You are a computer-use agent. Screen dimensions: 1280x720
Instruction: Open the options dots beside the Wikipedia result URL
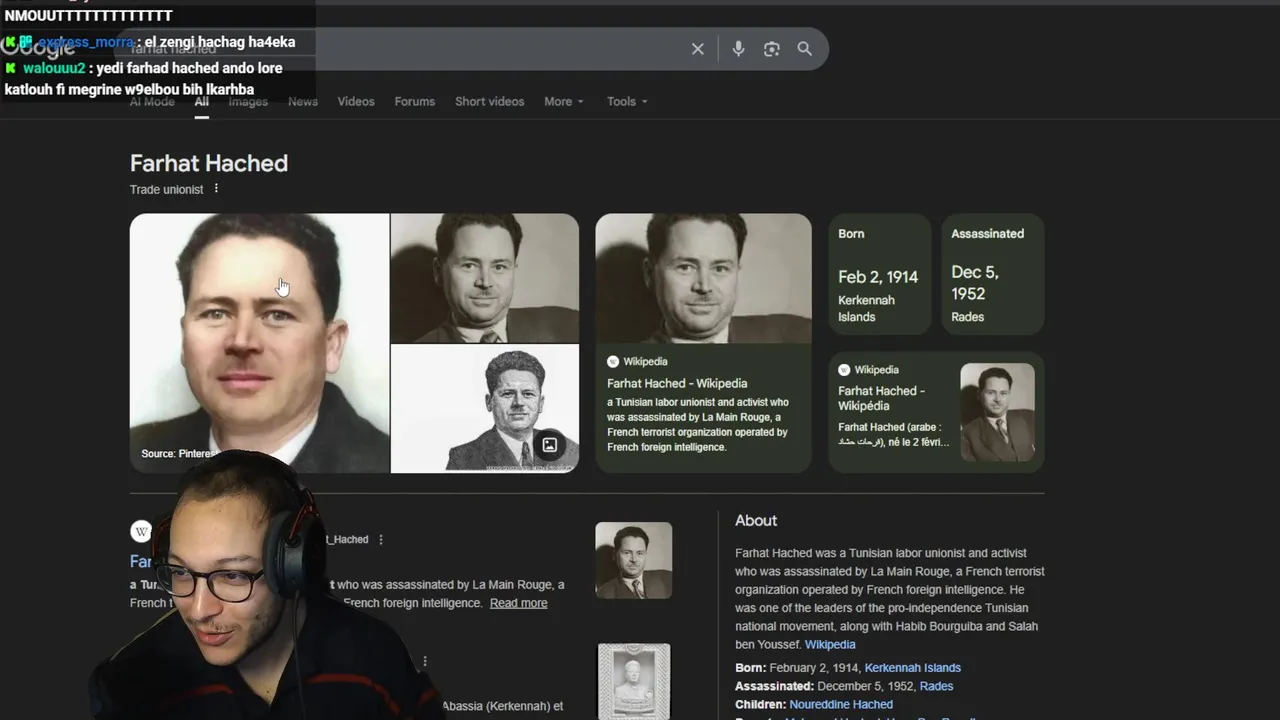[x=380, y=540]
